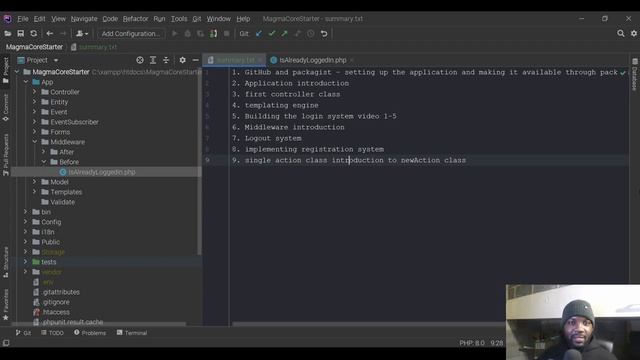Switch to the IsAlreadyLoggedIn.php tab
Viewport: 640px width, 360px height.
point(312,60)
